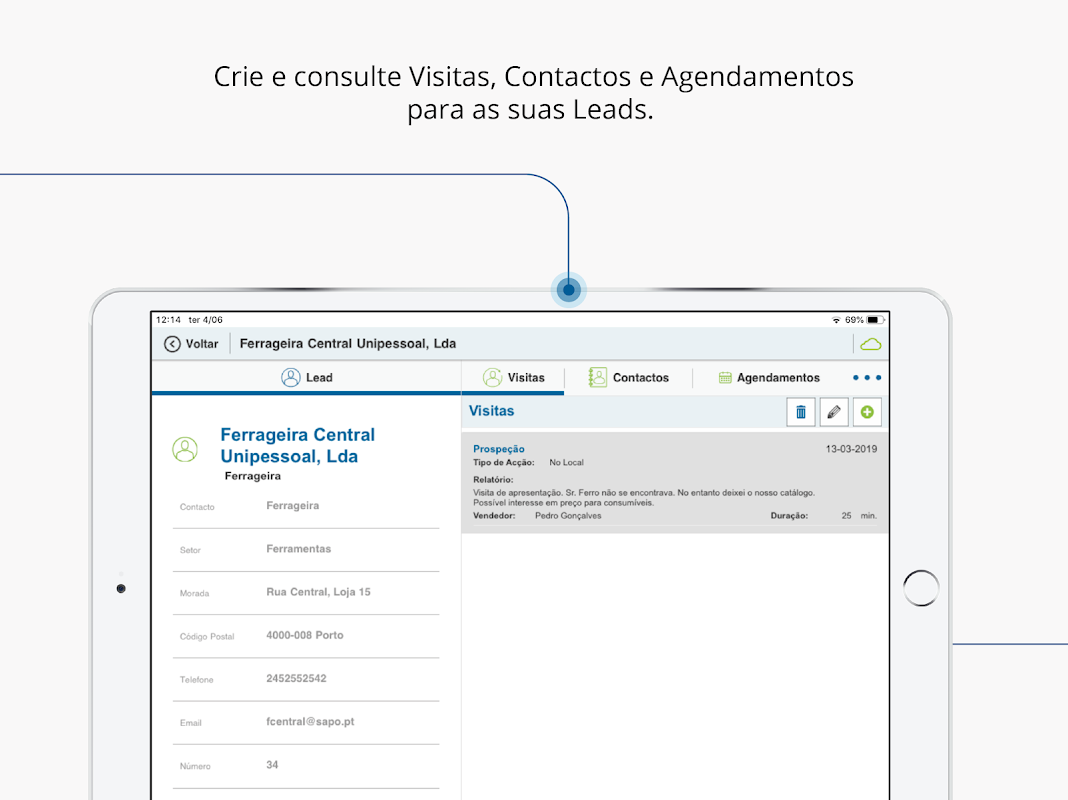This screenshot has width=1068, height=800.
Task: Add new visit with plus icon
Action: (x=867, y=412)
